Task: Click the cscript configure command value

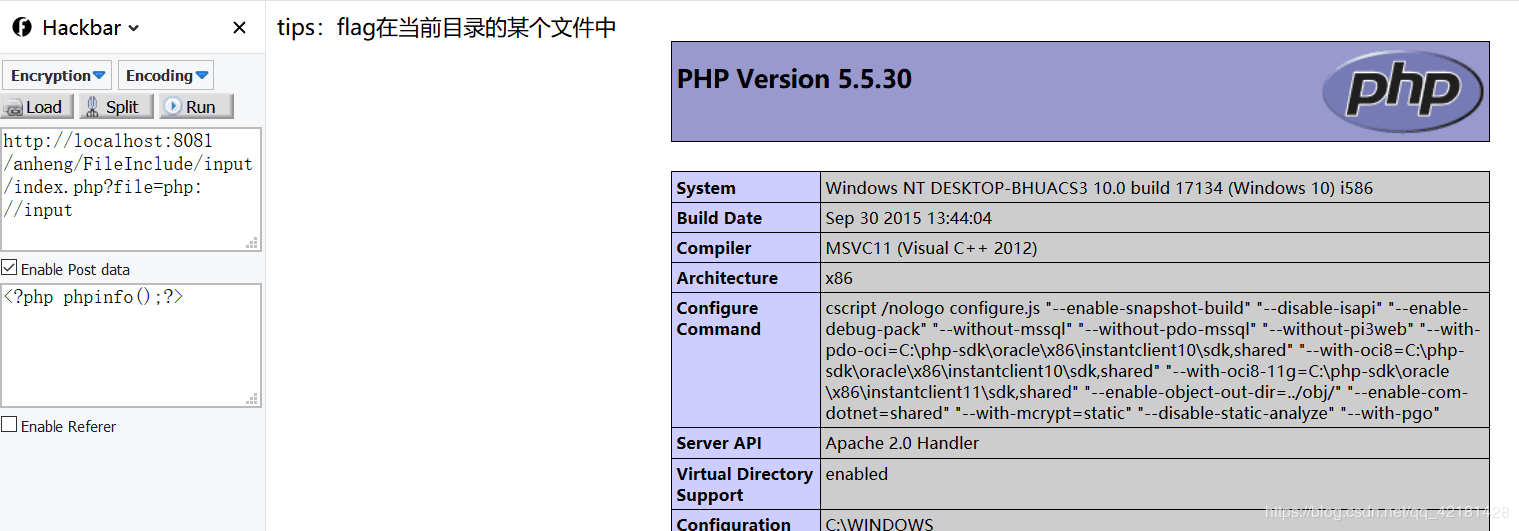Action: tap(1153, 360)
